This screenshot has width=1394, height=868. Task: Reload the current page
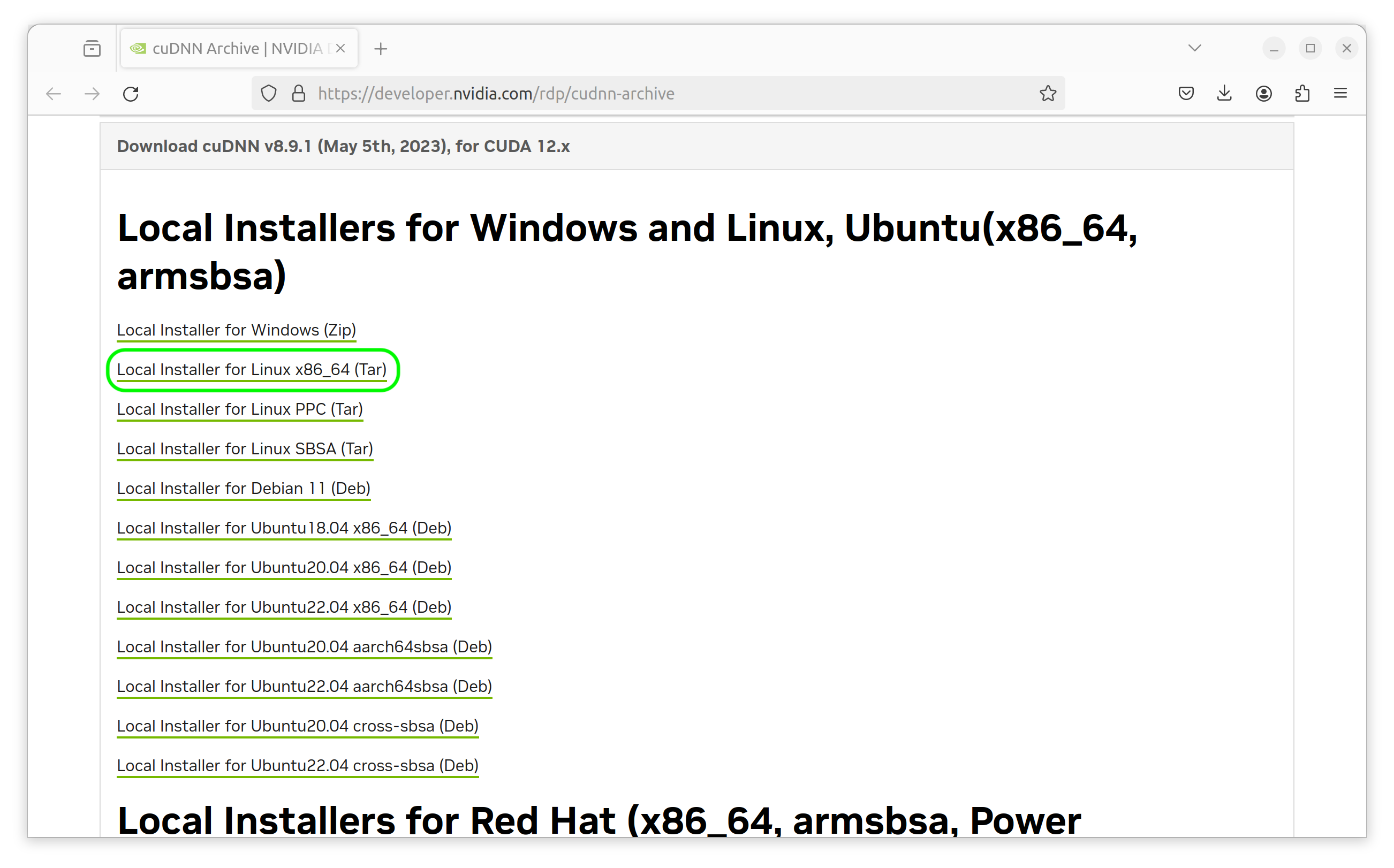(131, 94)
